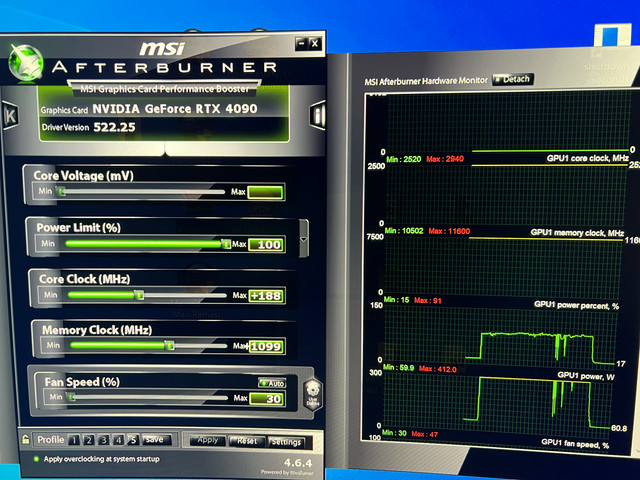Screen dimensions: 640x480
Task: Click the profile lock icon
Action: tap(25, 439)
